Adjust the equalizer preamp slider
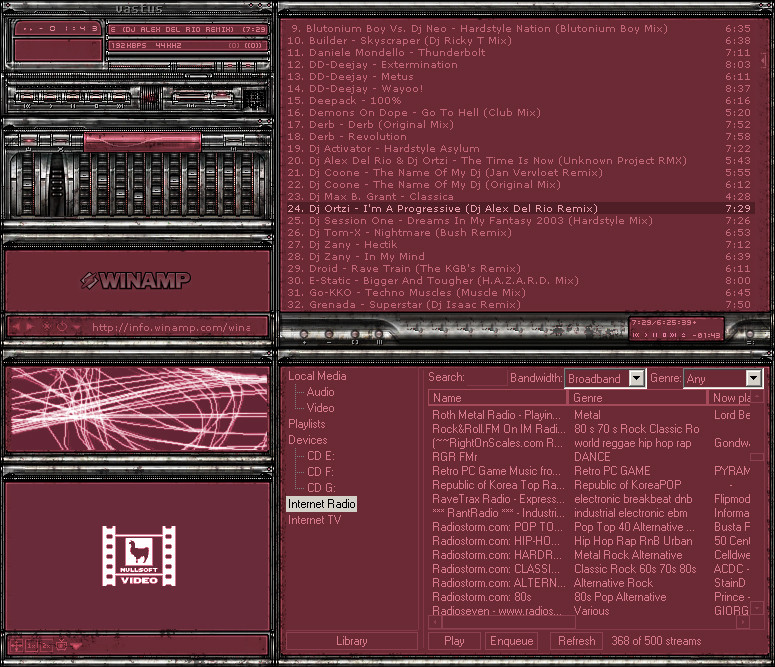The width and height of the screenshot is (775, 667). 28,184
